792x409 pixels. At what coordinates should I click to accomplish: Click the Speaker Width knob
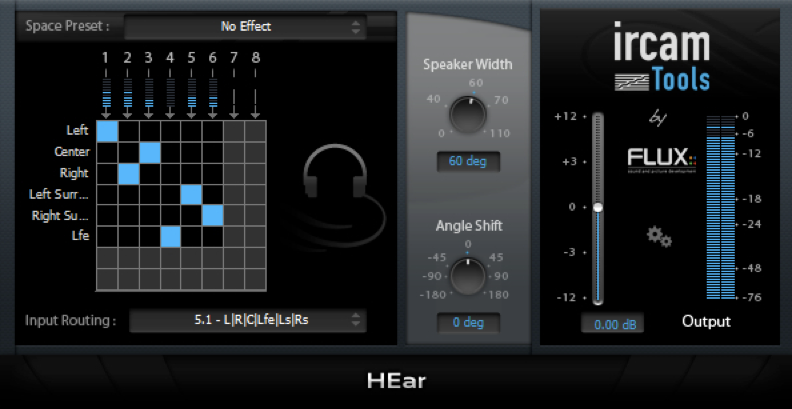point(467,115)
